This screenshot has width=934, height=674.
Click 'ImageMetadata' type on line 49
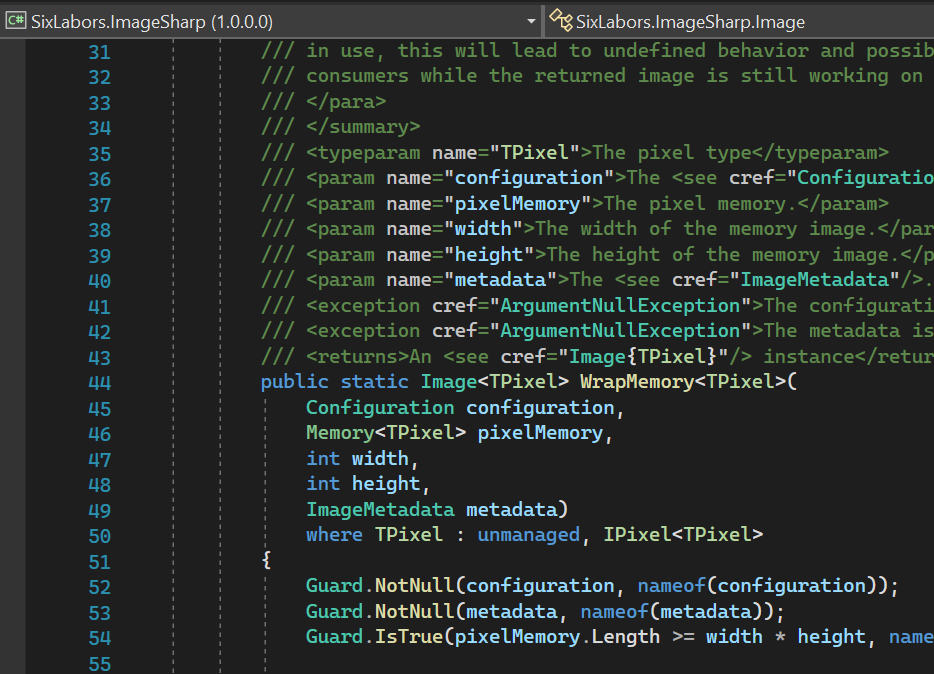(x=380, y=510)
